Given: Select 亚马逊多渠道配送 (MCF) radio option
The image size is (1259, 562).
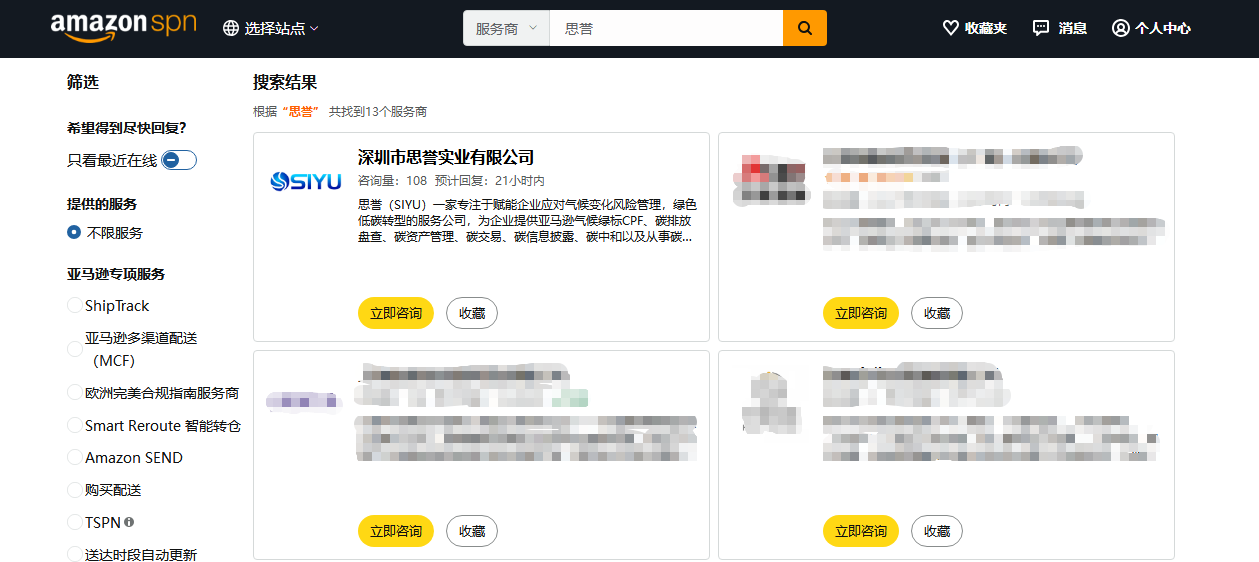Looking at the screenshot, I should 75,349.
